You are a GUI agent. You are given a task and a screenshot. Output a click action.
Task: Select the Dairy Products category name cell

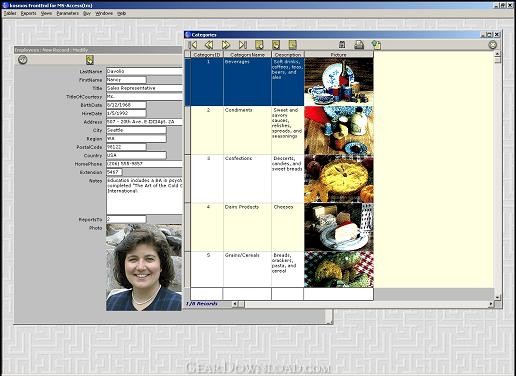(x=247, y=227)
